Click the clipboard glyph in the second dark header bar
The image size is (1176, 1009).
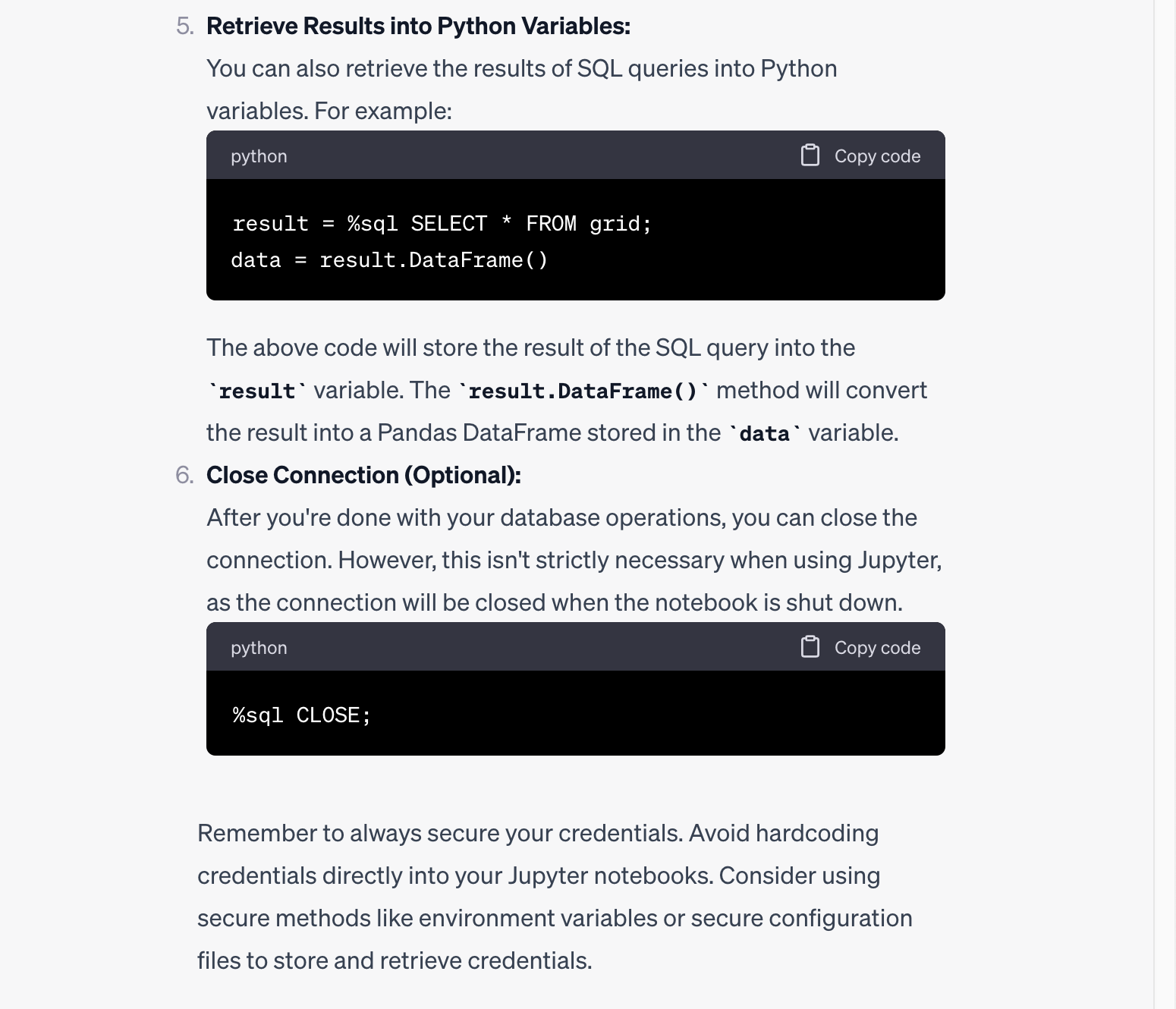pyautogui.click(x=810, y=646)
